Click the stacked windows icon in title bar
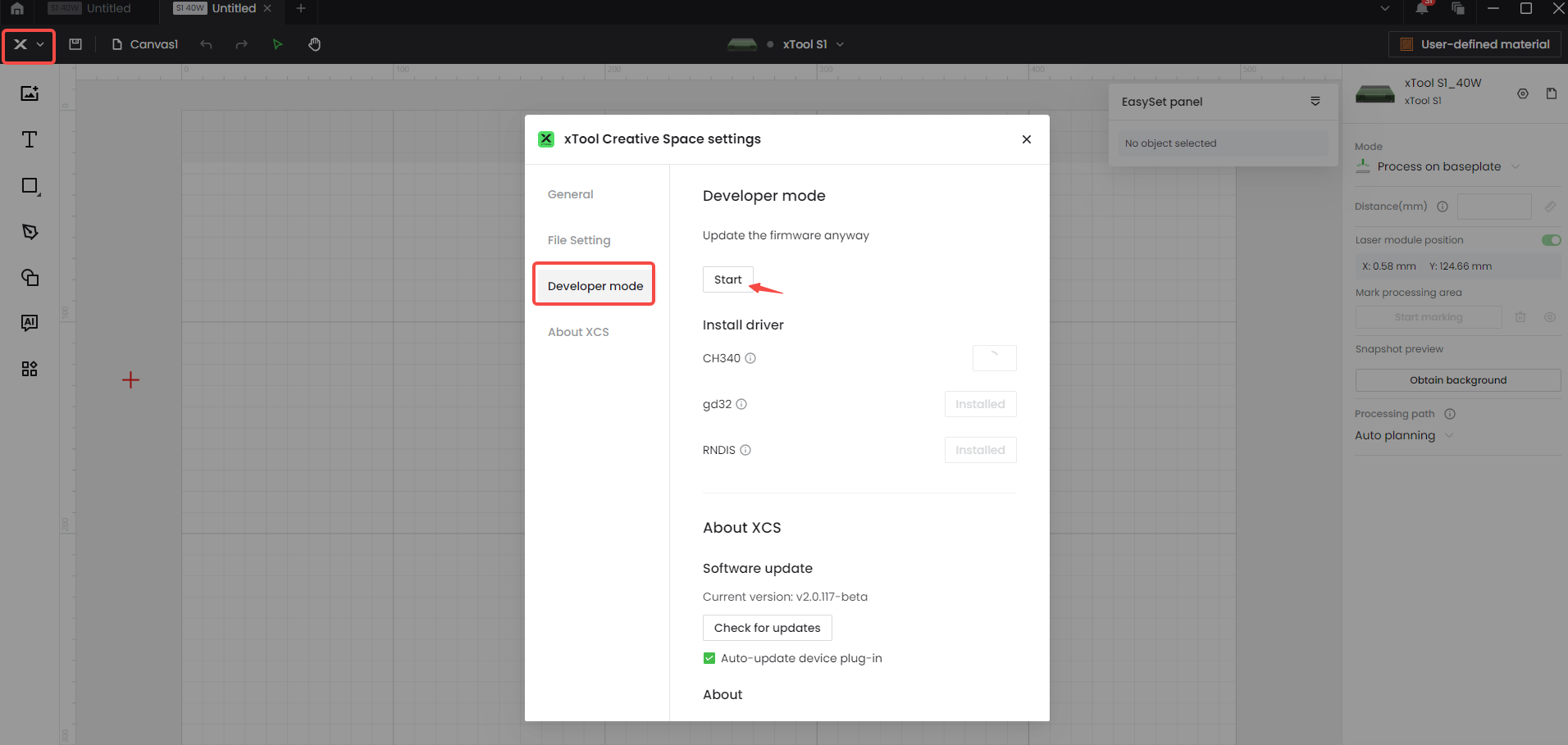Image resolution: width=1568 pixels, height=745 pixels. pyautogui.click(x=1458, y=8)
